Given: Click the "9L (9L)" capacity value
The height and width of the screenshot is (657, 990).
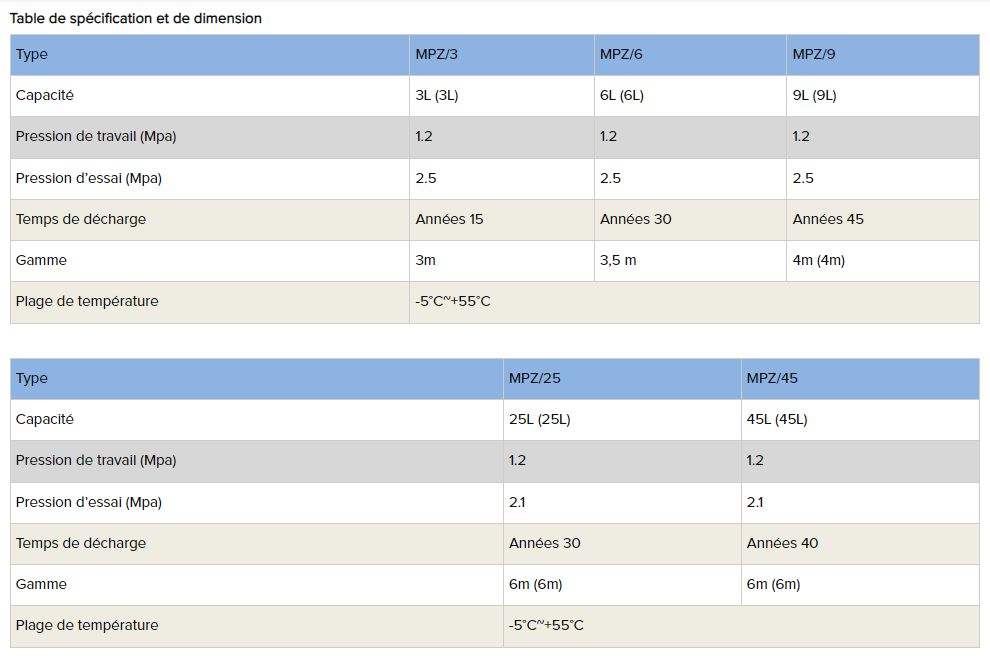Looking at the screenshot, I should [815, 96].
